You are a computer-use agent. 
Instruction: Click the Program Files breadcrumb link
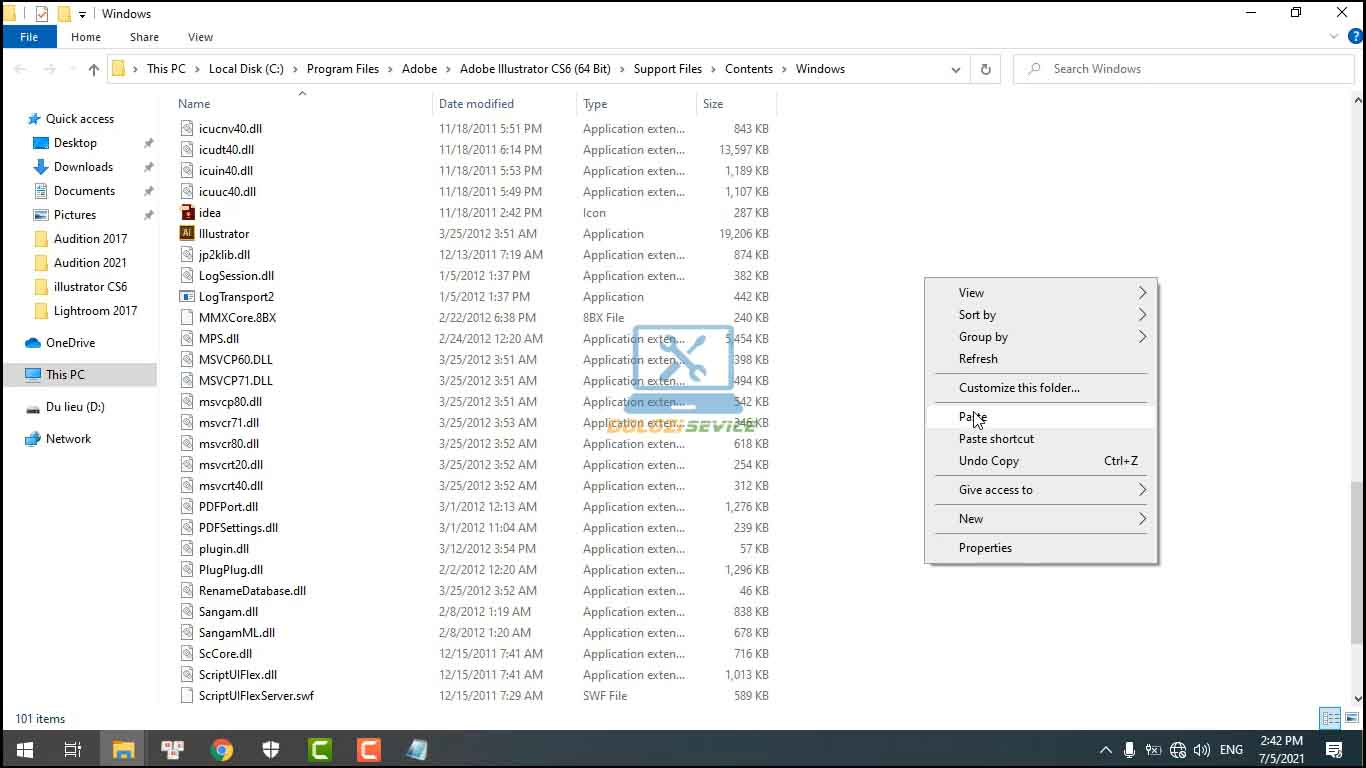(343, 69)
